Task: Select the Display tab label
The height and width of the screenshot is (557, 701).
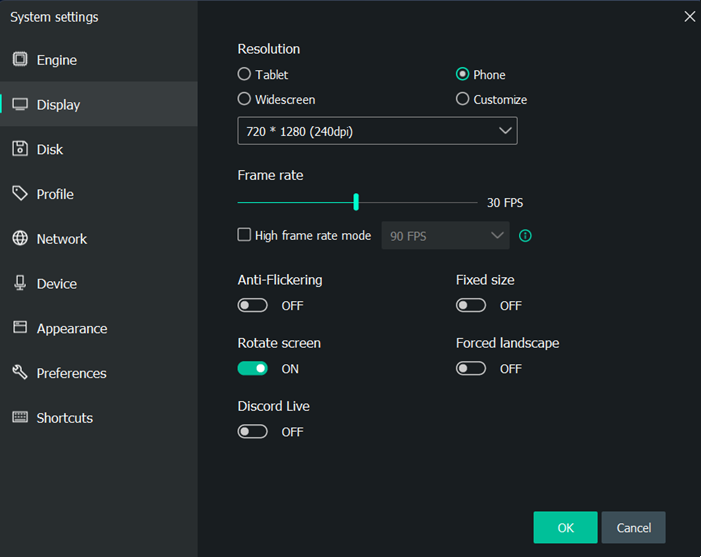Action: point(58,105)
